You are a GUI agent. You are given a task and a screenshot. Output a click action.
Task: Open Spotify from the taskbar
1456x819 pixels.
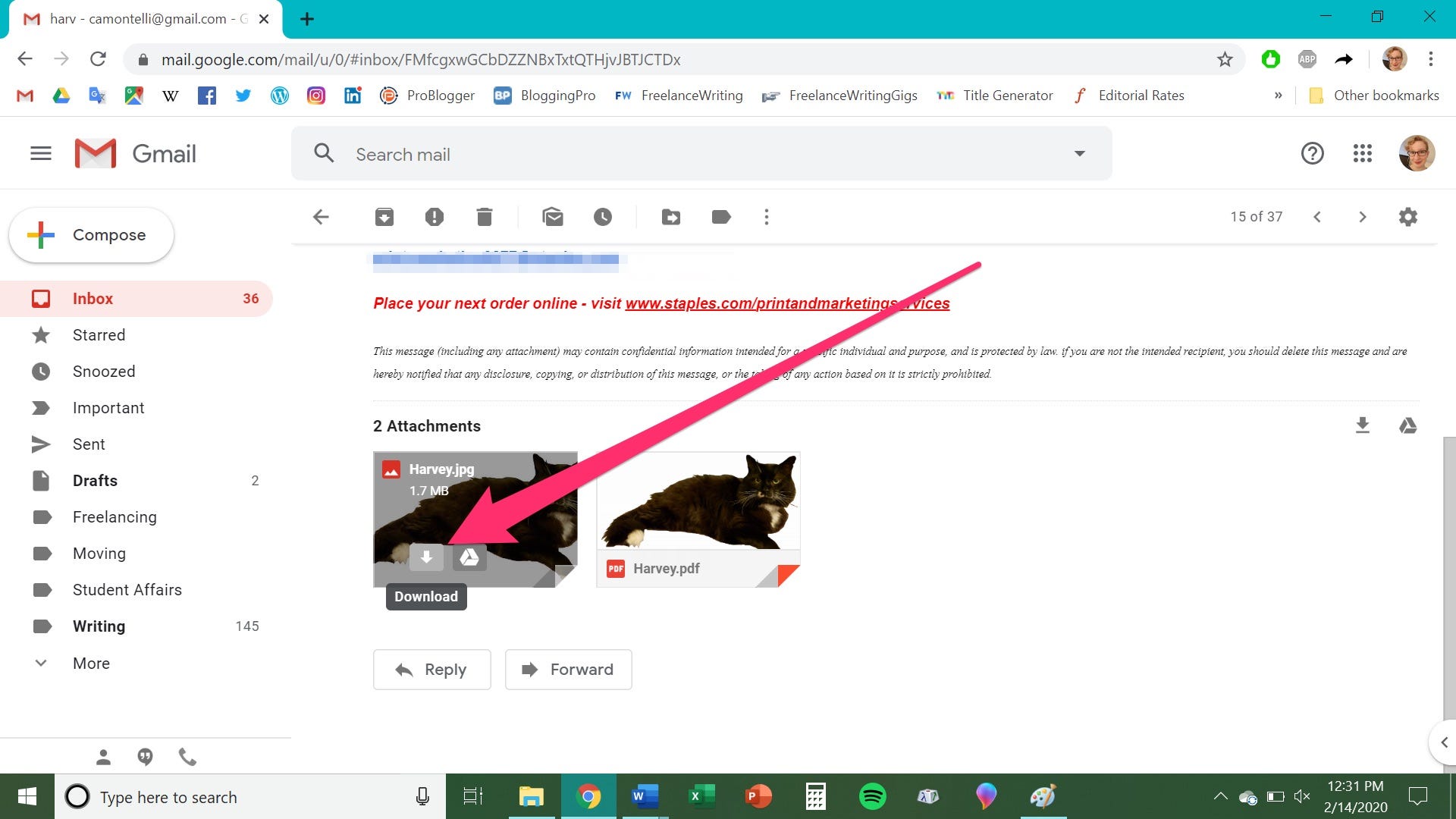(x=872, y=796)
